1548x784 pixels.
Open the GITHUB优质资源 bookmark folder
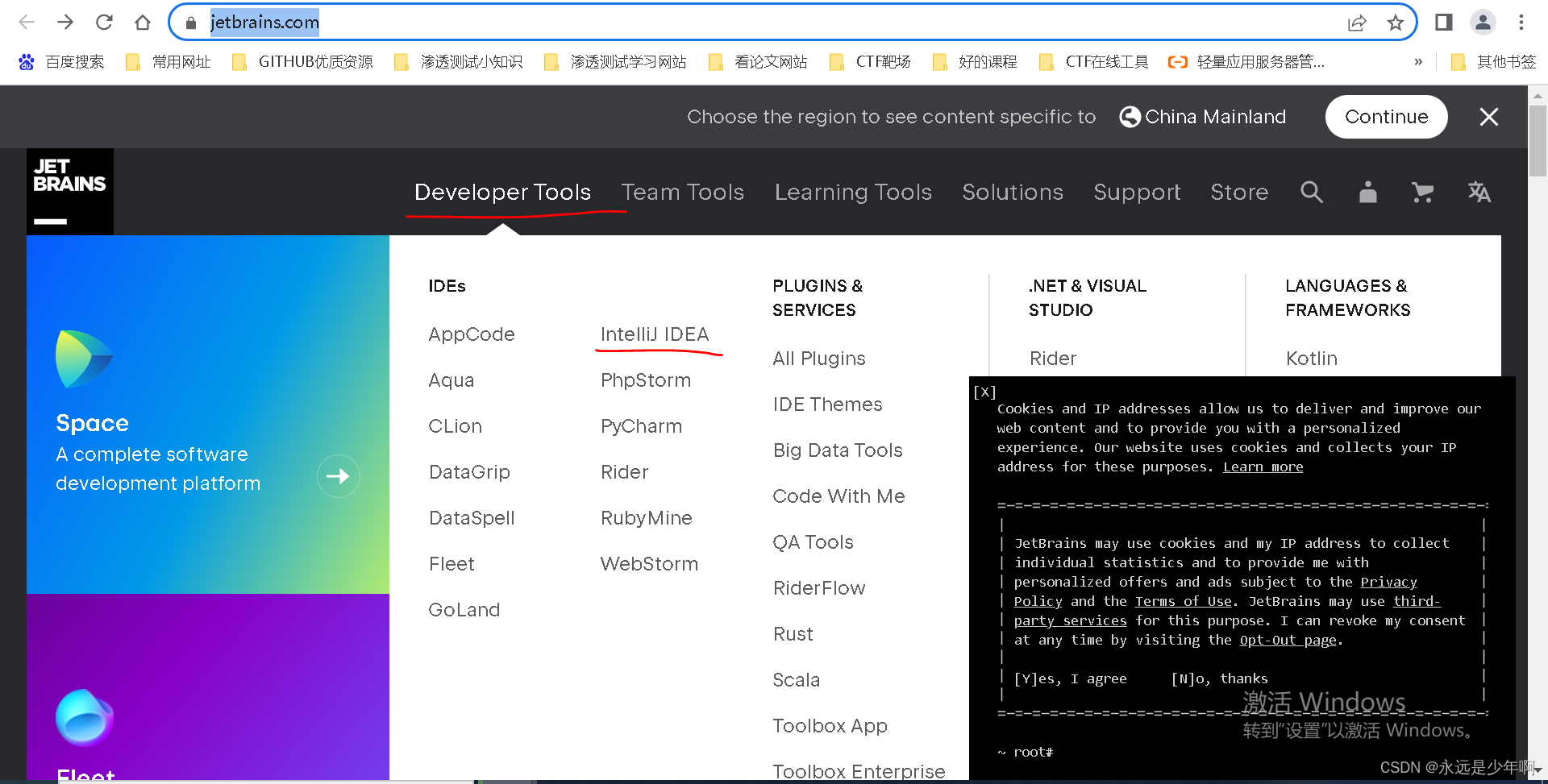pyautogui.click(x=302, y=62)
